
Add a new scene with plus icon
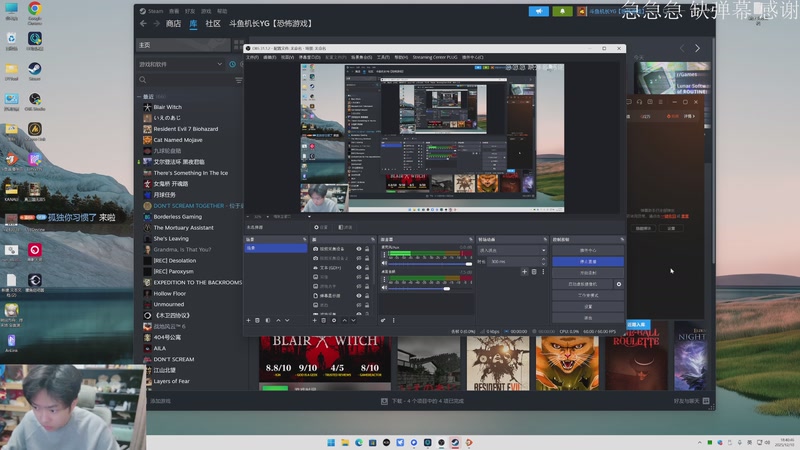coord(249,320)
